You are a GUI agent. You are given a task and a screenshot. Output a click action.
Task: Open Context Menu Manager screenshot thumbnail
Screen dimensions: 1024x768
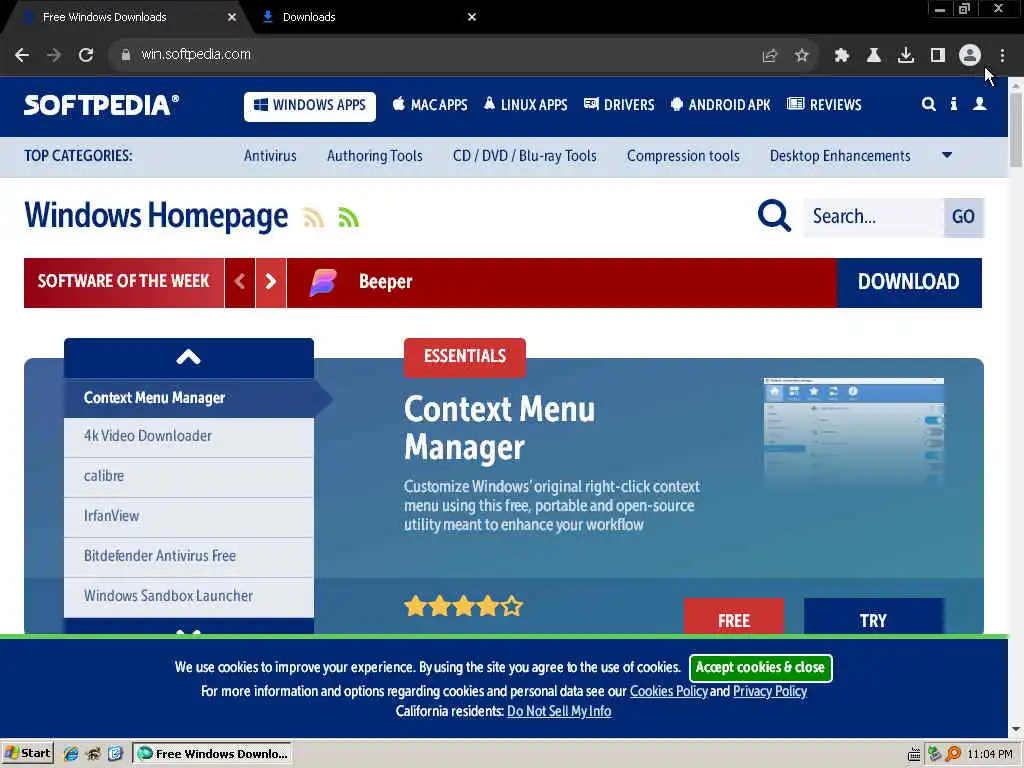854,432
